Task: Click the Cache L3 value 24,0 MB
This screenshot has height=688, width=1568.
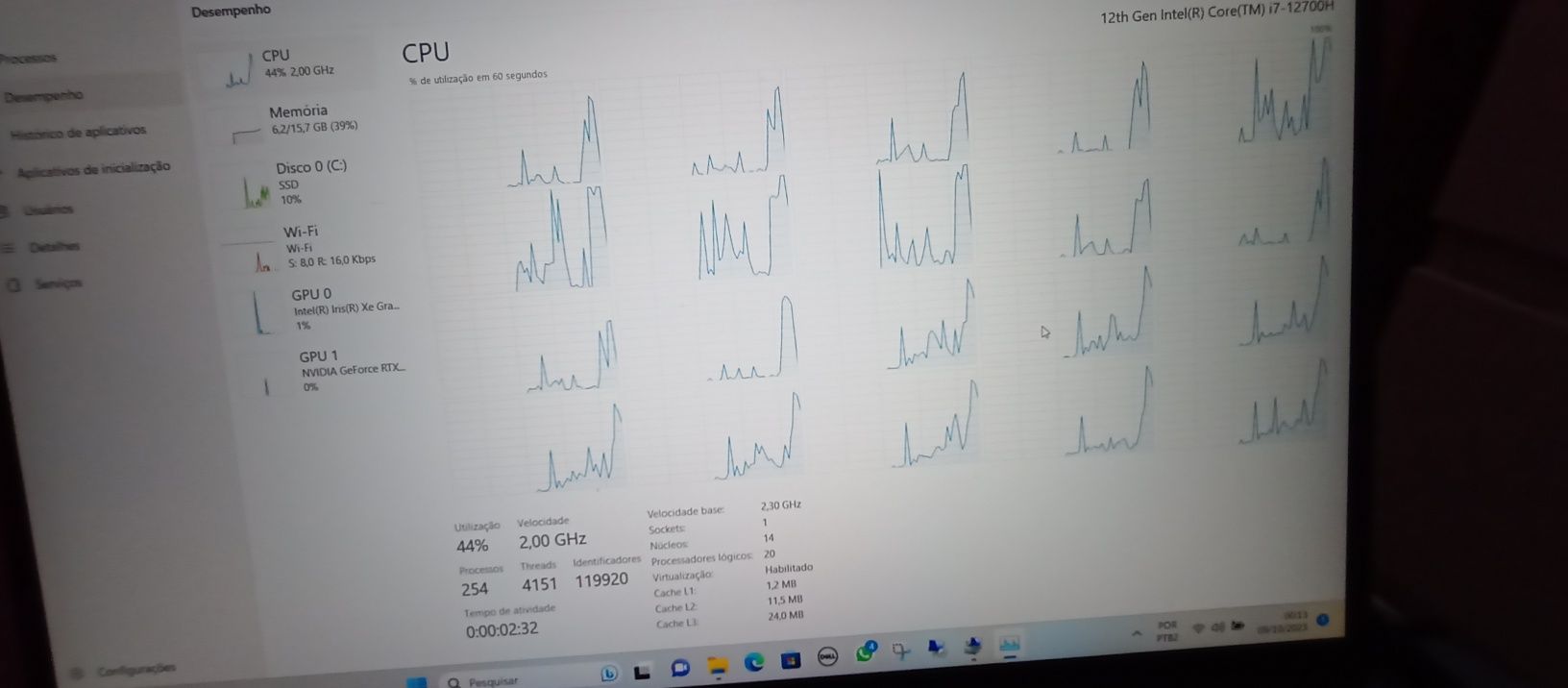Action: (x=785, y=616)
